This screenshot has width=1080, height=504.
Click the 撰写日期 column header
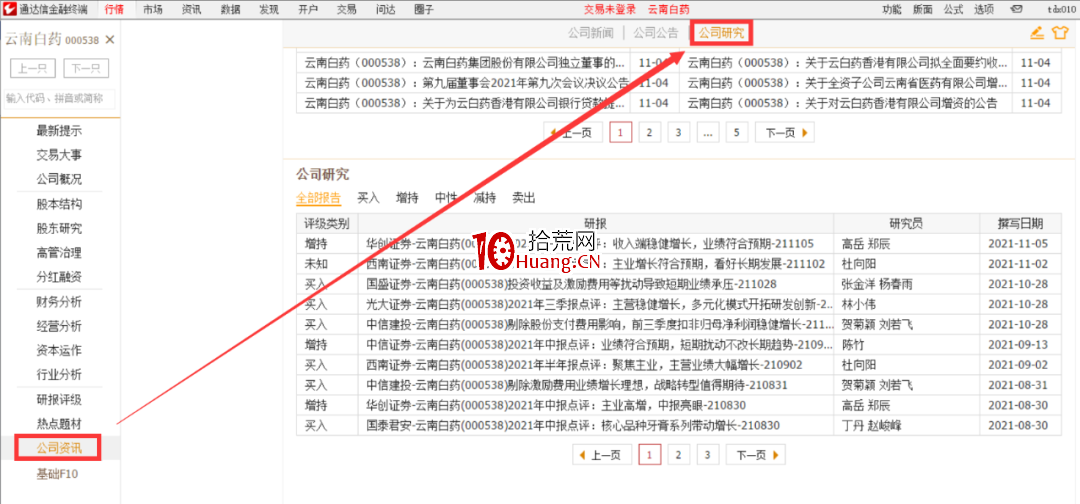click(x=1022, y=223)
